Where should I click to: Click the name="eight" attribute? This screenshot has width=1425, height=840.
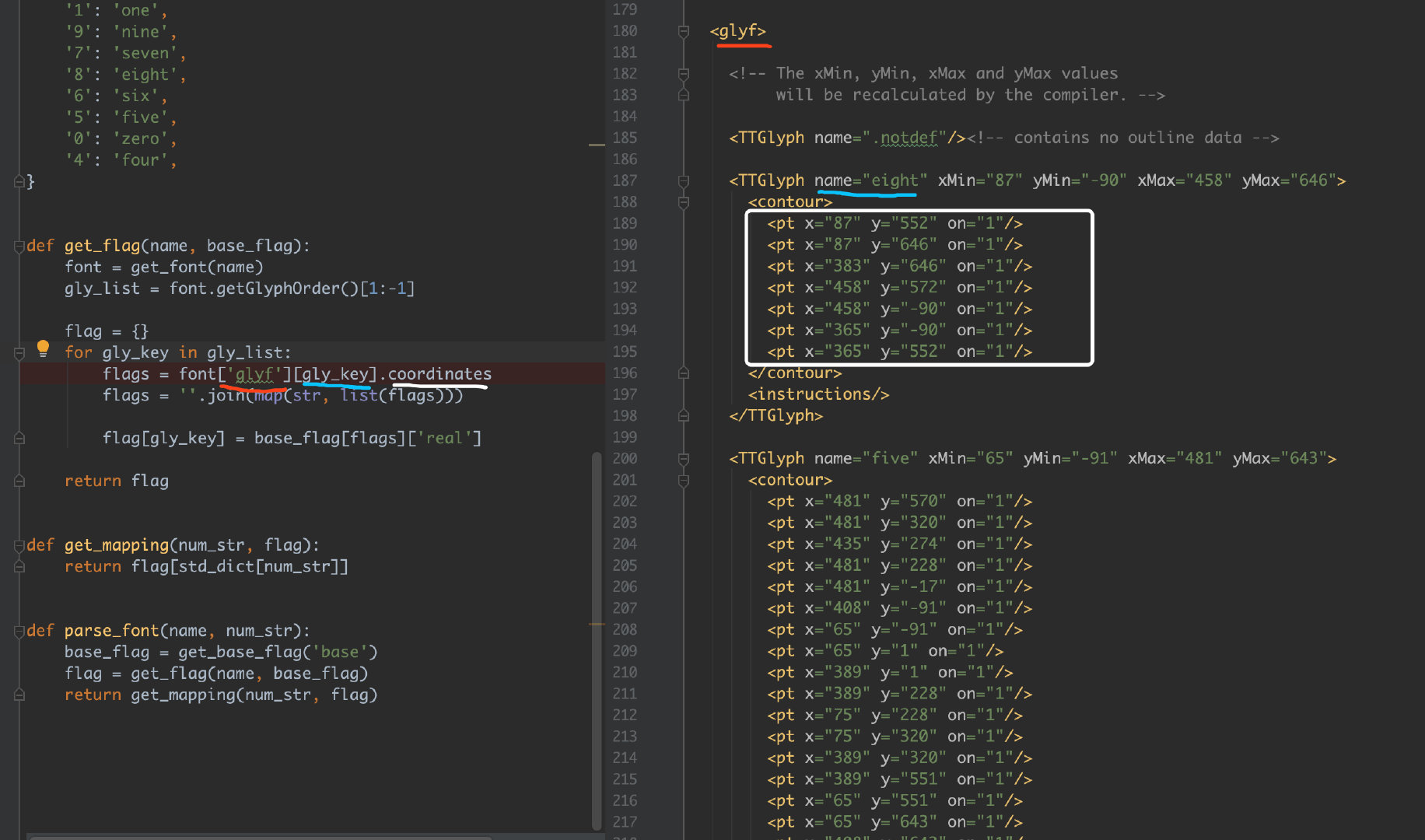tap(871, 181)
